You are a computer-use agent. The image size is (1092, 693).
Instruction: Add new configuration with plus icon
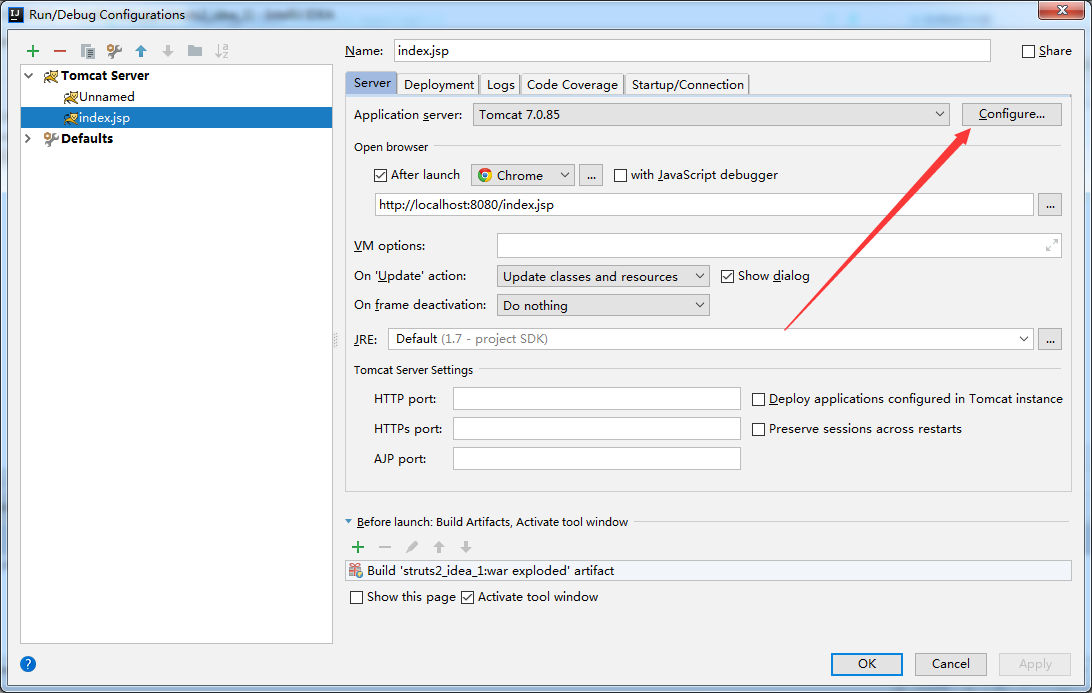point(33,51)
